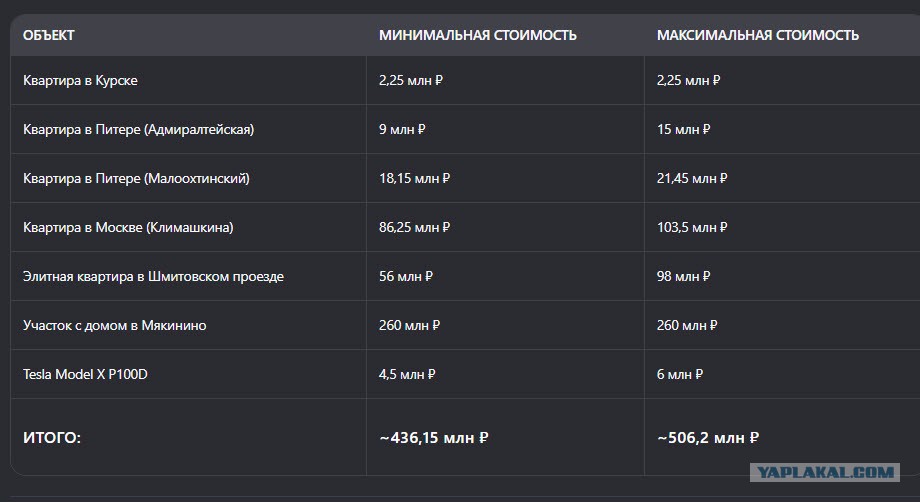Click Элитная квартира в Шмитовском проезде cell

(153, 276)
